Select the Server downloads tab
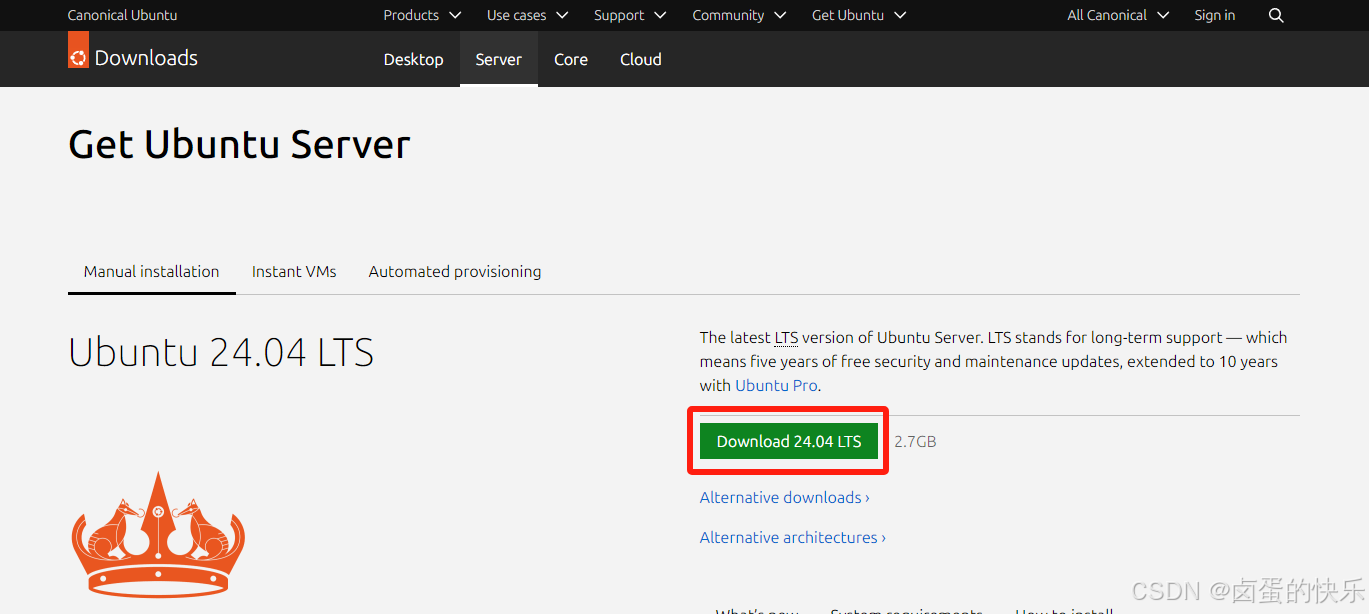 499,59
